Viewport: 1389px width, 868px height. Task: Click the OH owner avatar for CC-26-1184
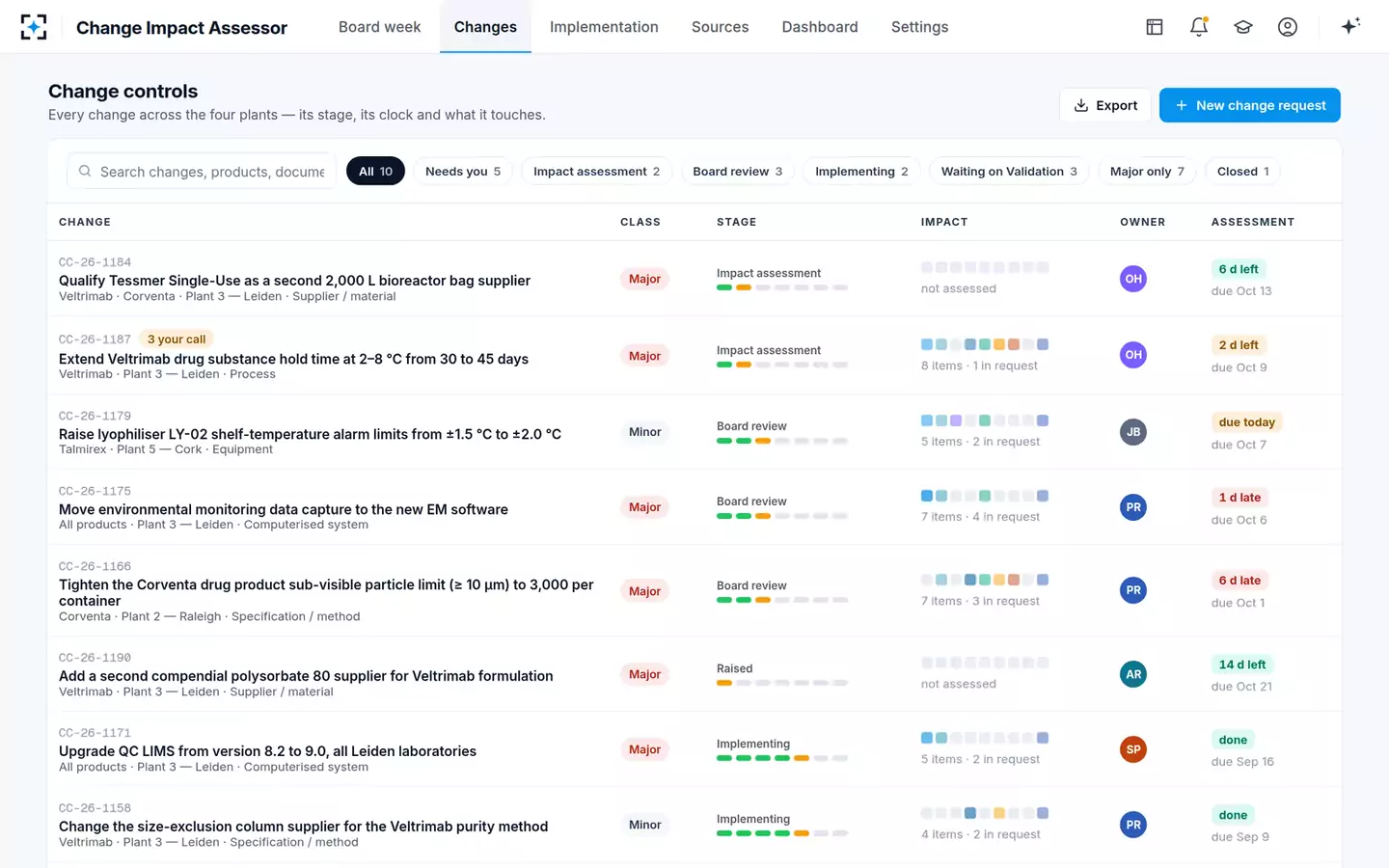(x=1133, y=279)
